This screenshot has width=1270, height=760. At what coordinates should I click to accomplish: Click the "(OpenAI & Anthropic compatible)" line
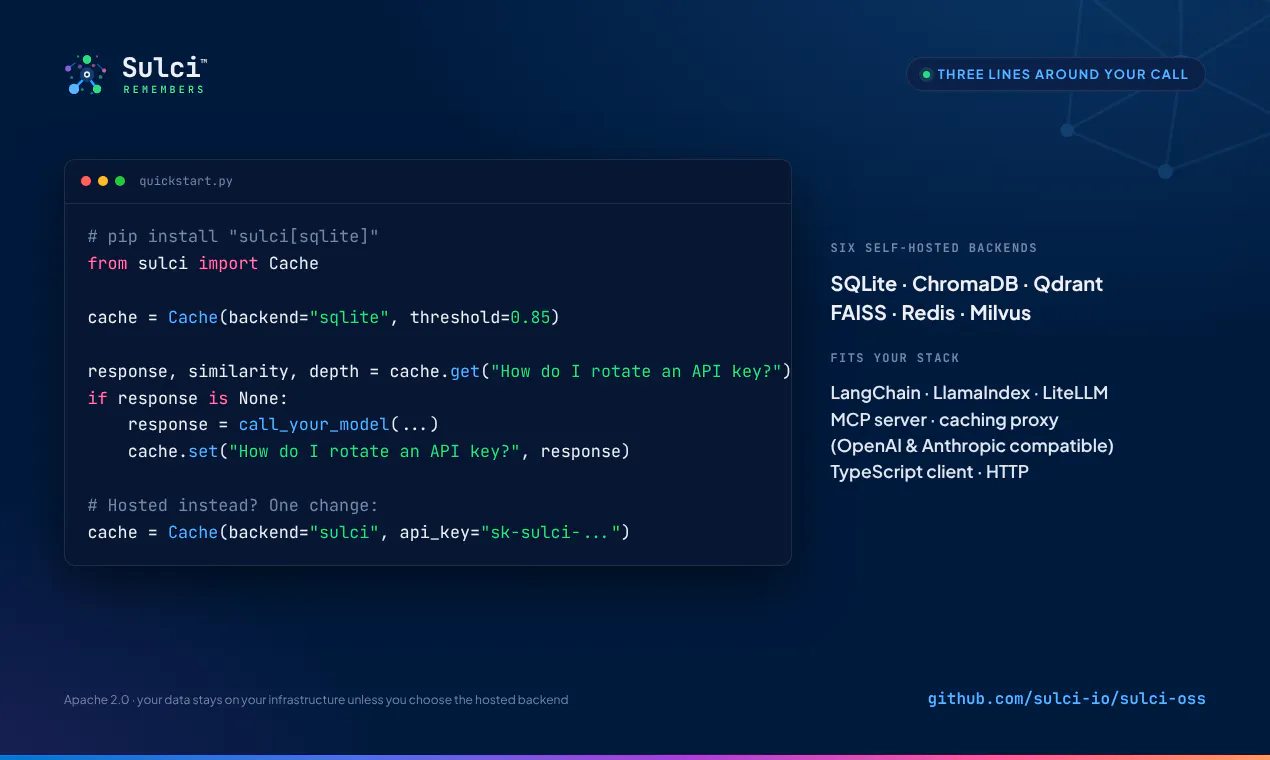pyautogui.click(x=972, y=446)
